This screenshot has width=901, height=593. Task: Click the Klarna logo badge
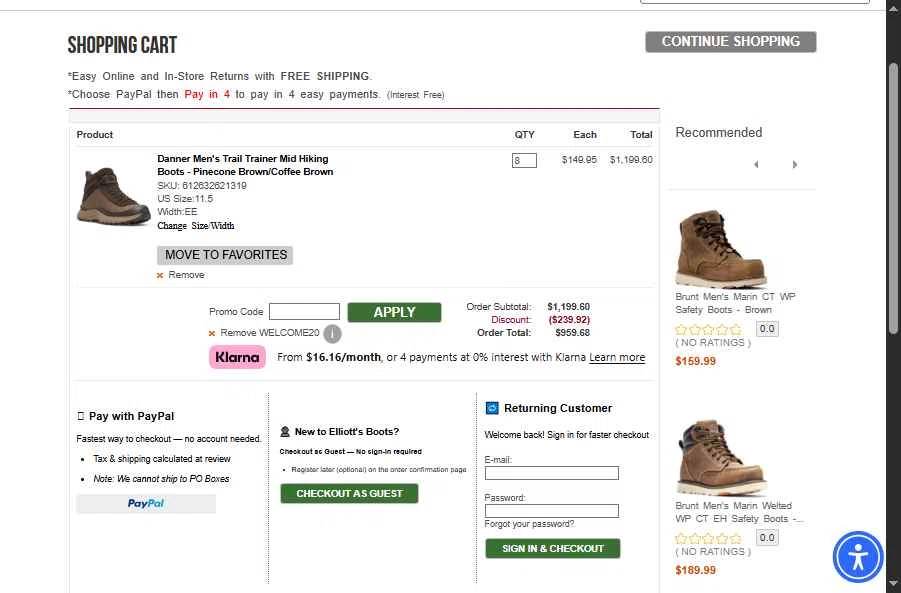(x=237, y=357)
